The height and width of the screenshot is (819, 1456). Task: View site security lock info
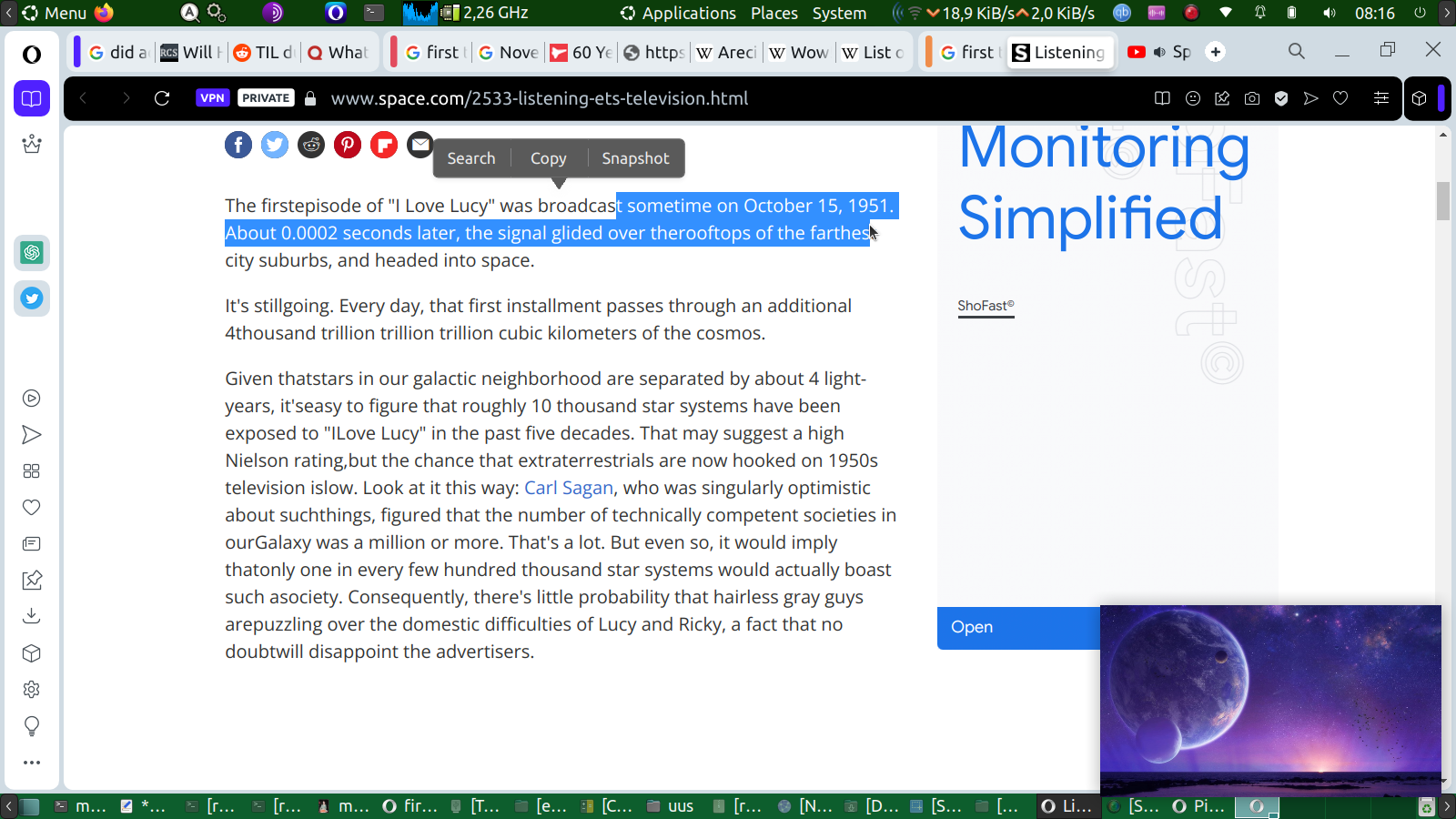point(310,98)
